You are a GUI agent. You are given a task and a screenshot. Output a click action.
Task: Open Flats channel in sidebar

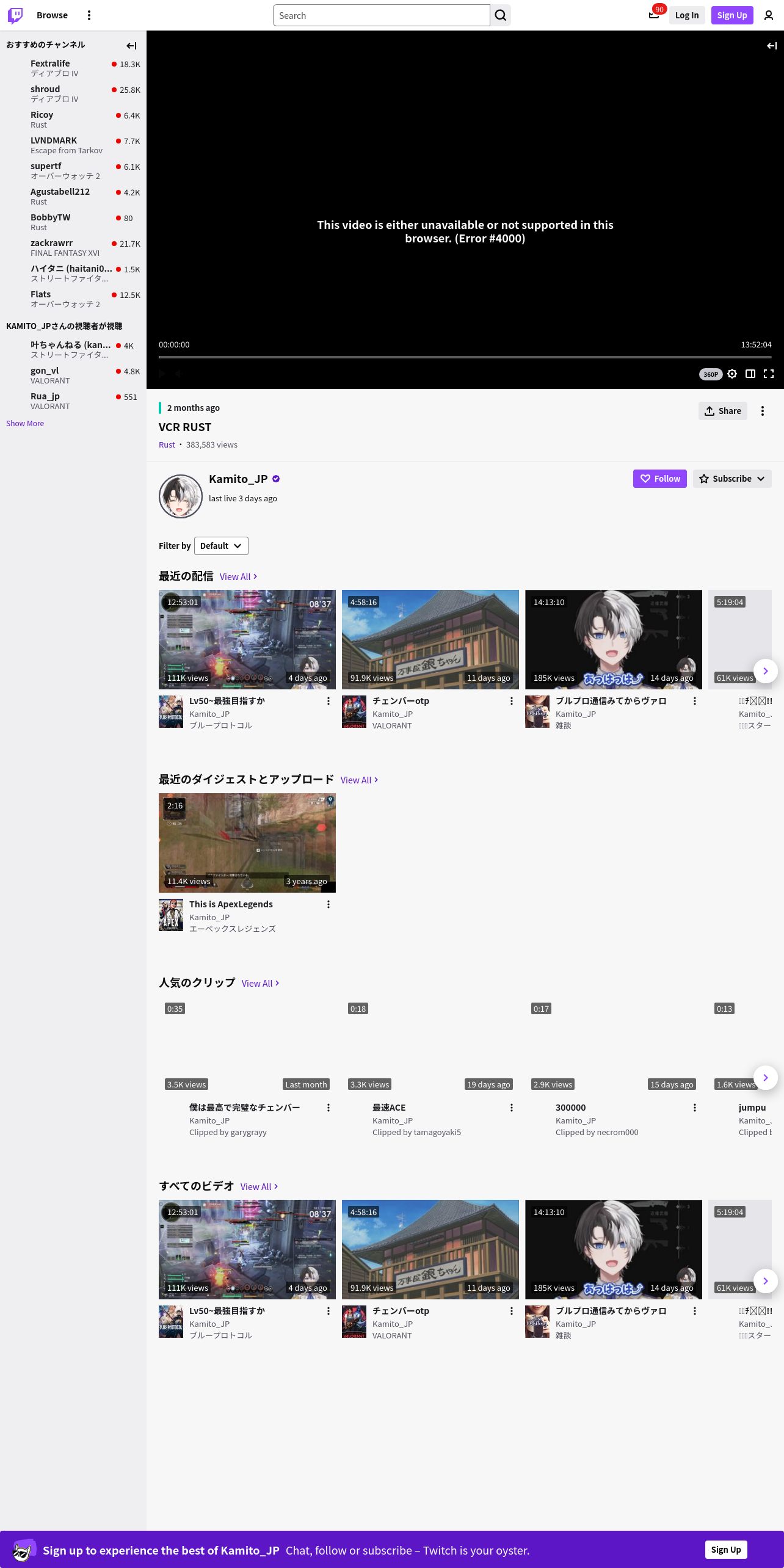[73, 299]
